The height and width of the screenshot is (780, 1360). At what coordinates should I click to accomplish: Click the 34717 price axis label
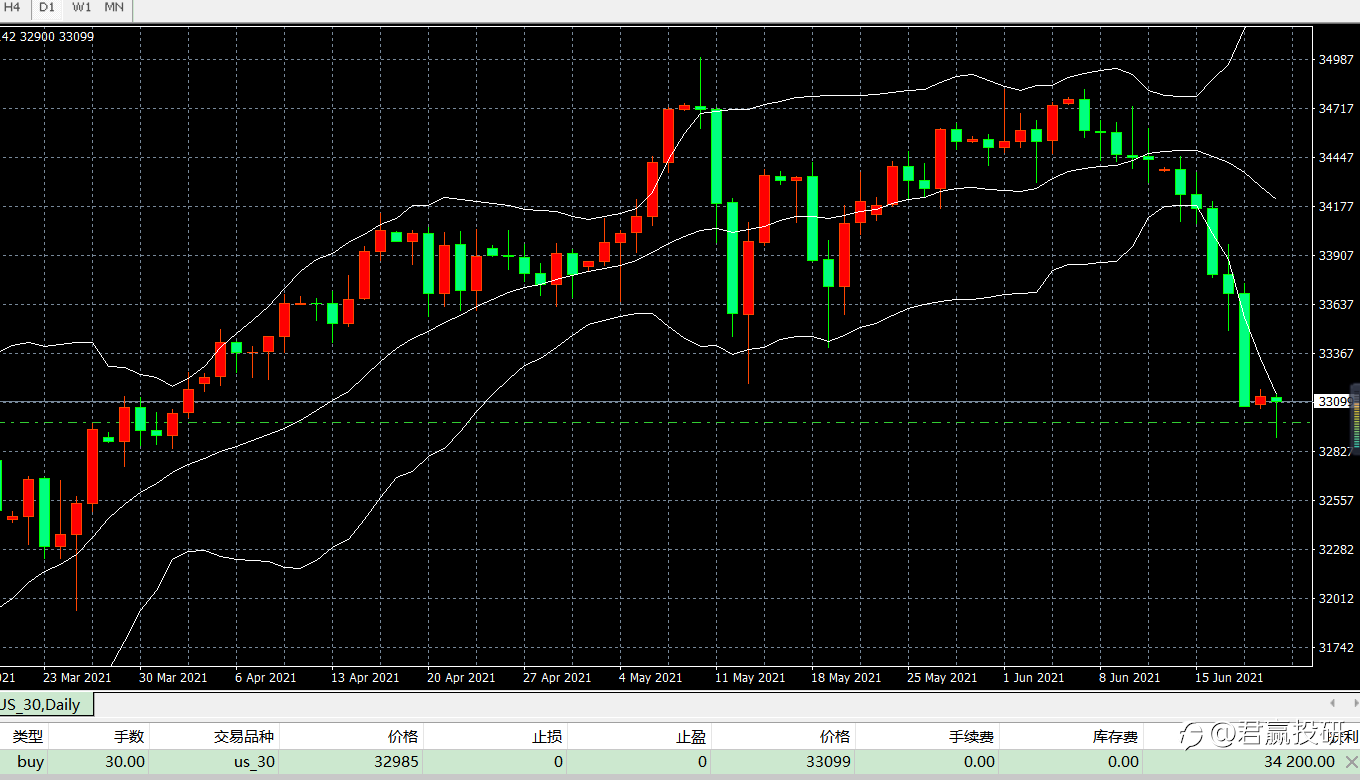1337,109
